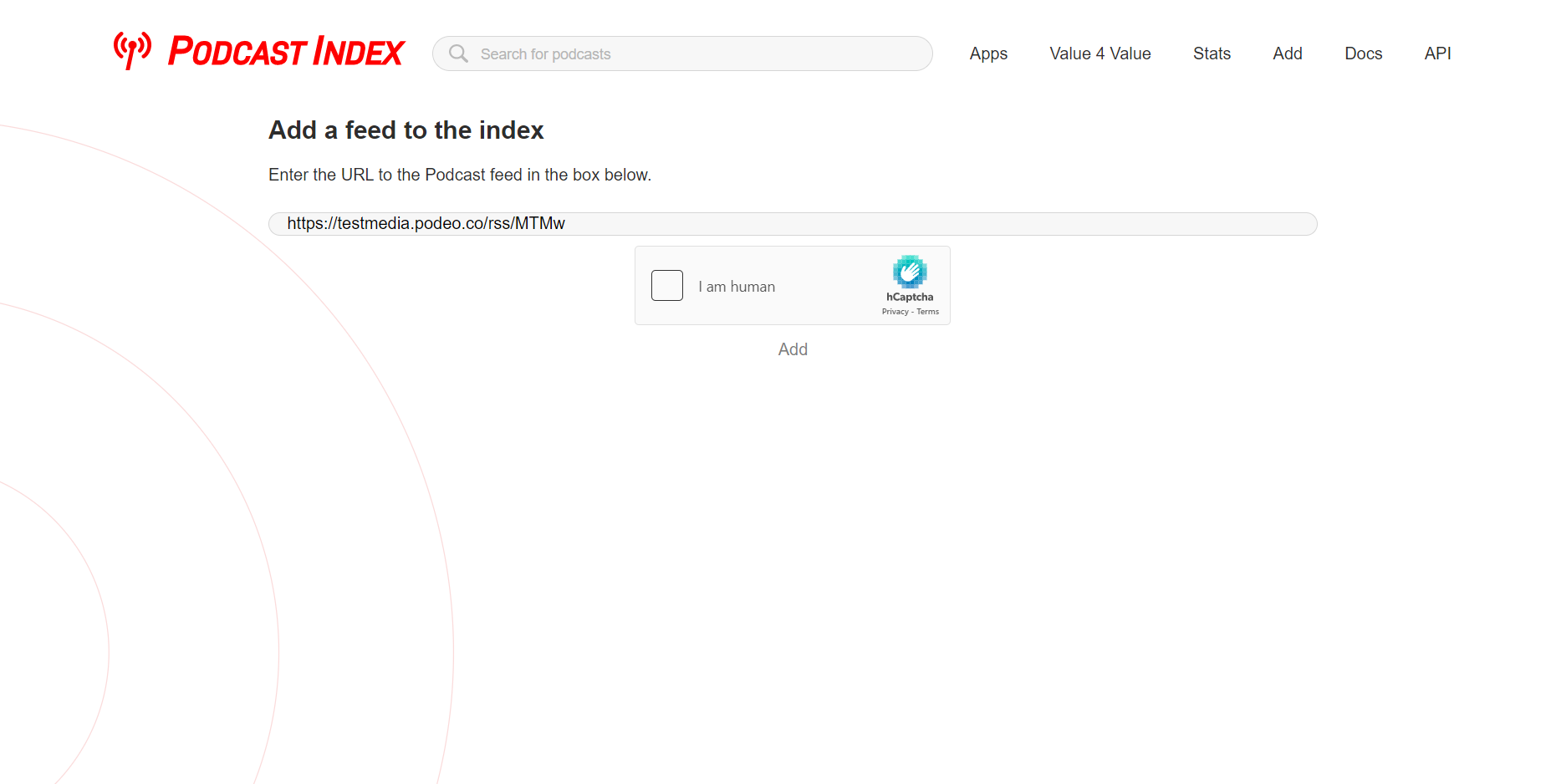Click the 'I am human' label text

click(737, 287)
